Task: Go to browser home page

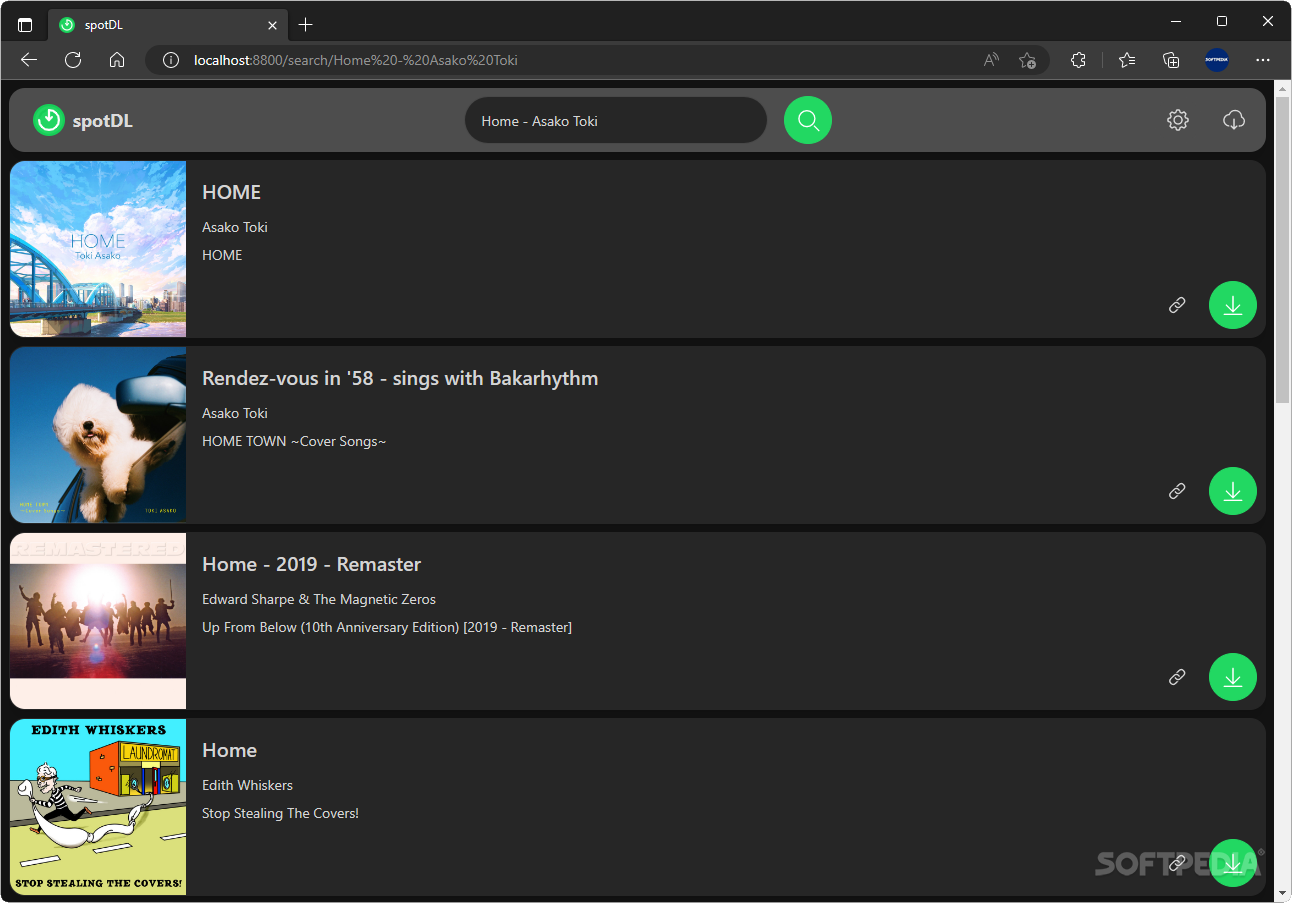Action: click(117, 60)
